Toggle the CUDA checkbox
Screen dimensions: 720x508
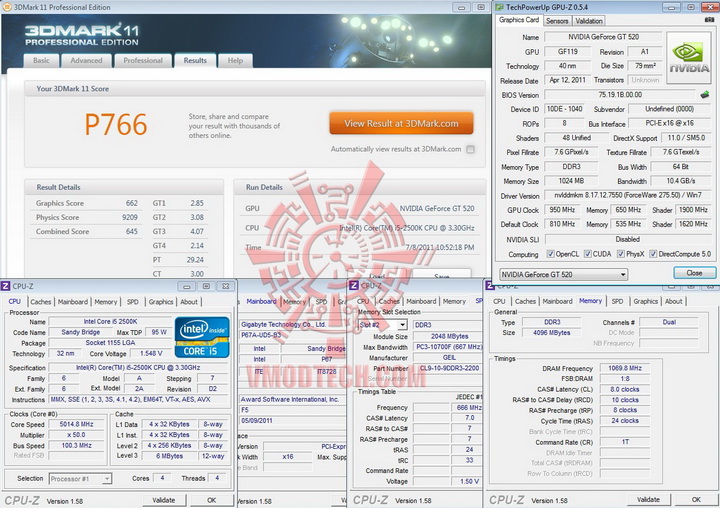(x=587, y=254)
